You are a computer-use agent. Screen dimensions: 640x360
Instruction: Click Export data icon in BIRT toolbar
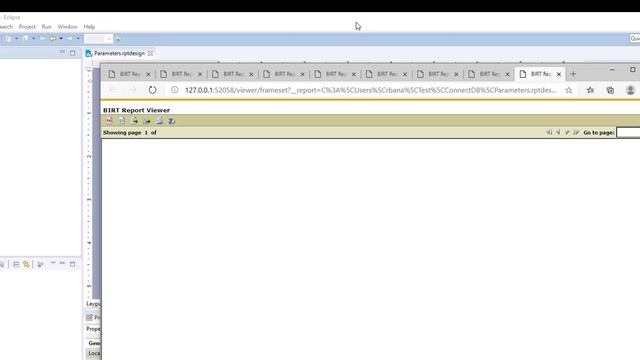(134, 121)
